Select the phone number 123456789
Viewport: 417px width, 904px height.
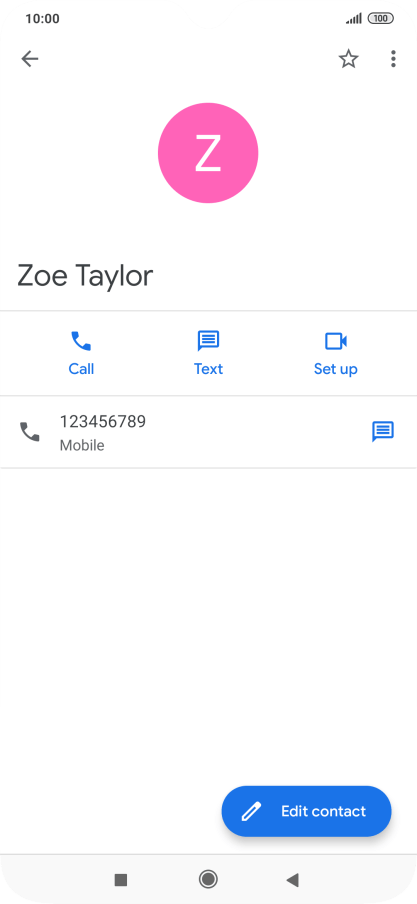tap(103, 422)
